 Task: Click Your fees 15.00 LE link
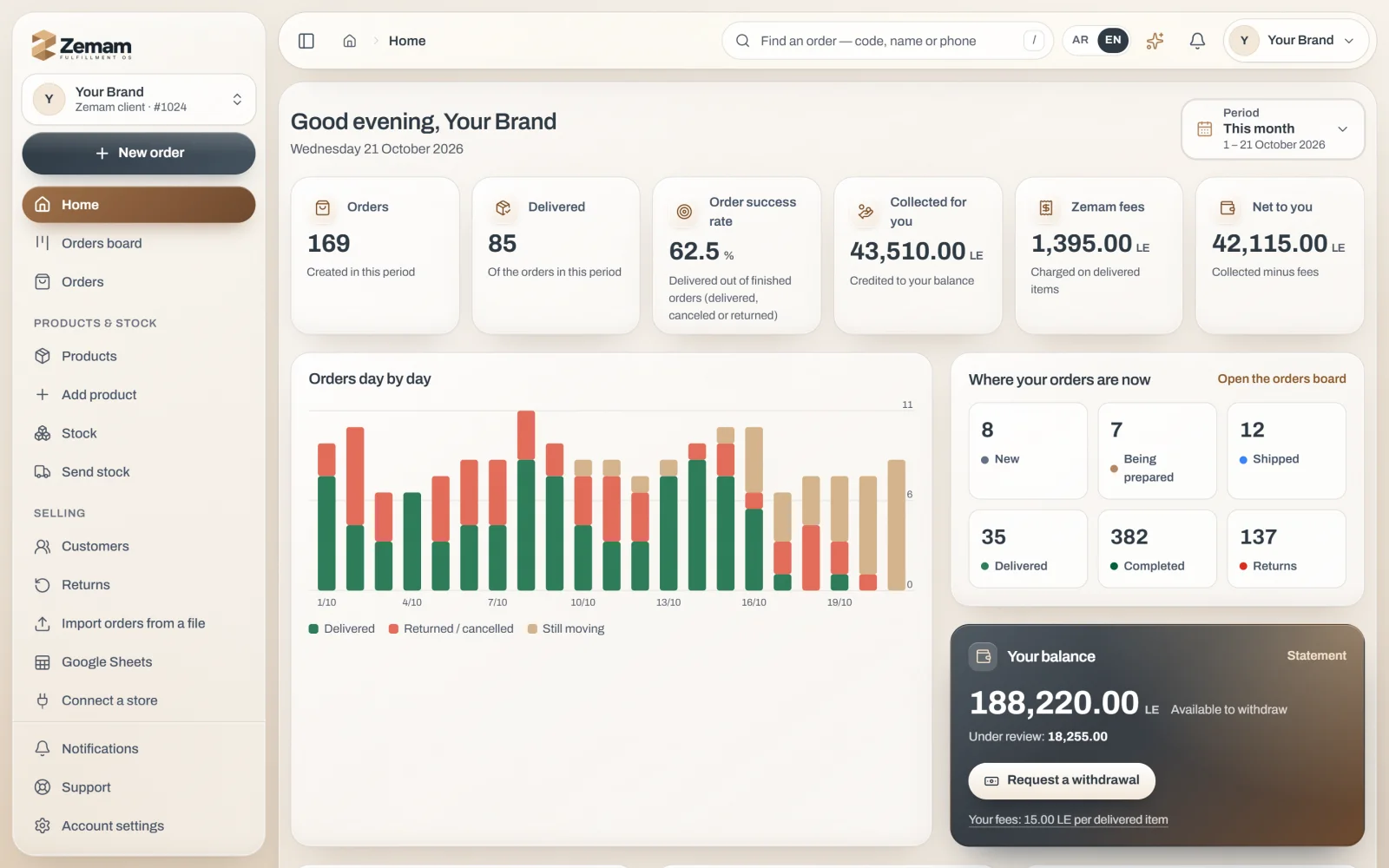pos(1068,819)
